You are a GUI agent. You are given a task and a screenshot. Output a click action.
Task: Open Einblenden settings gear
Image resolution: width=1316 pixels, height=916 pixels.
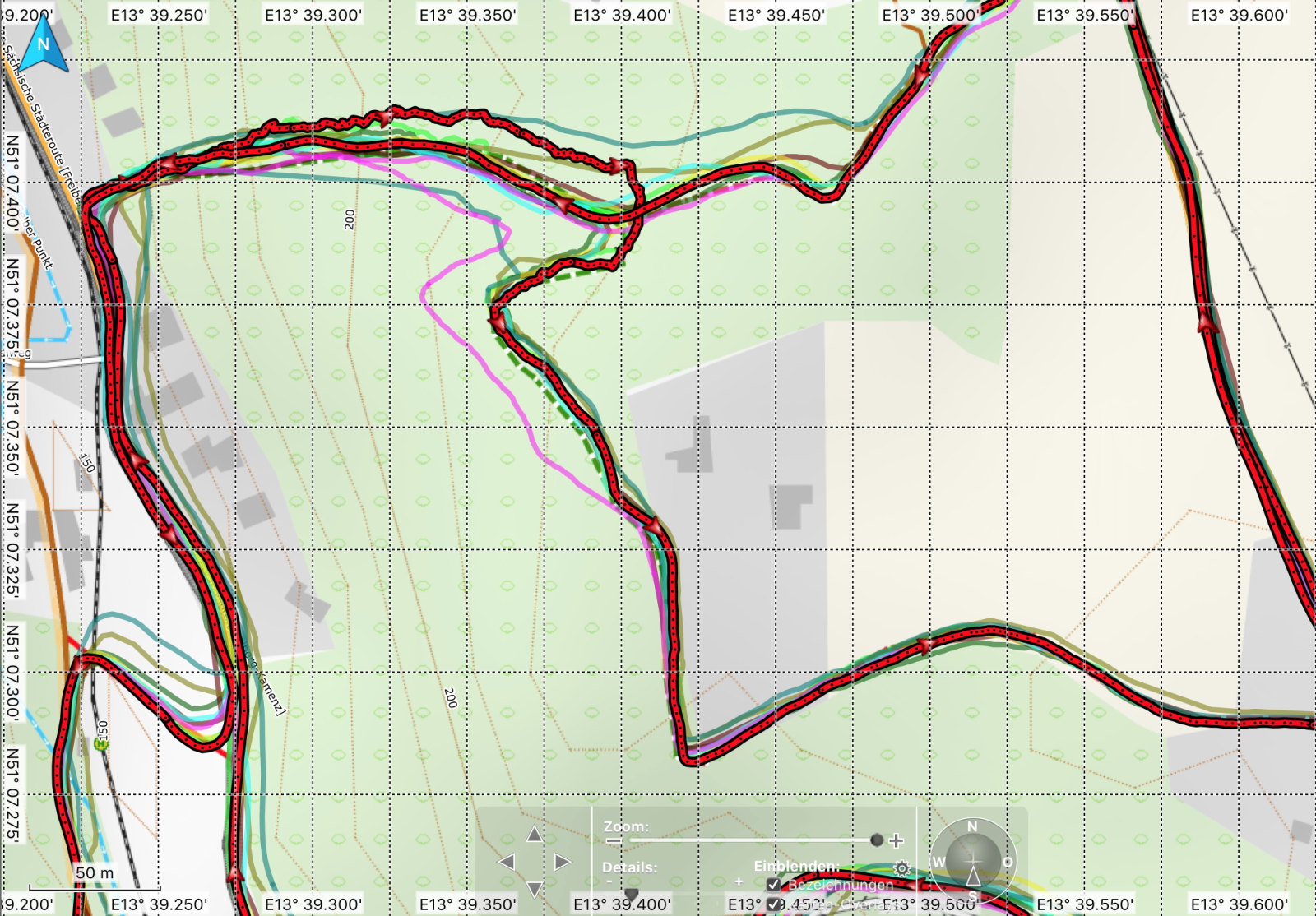point(902,868)
